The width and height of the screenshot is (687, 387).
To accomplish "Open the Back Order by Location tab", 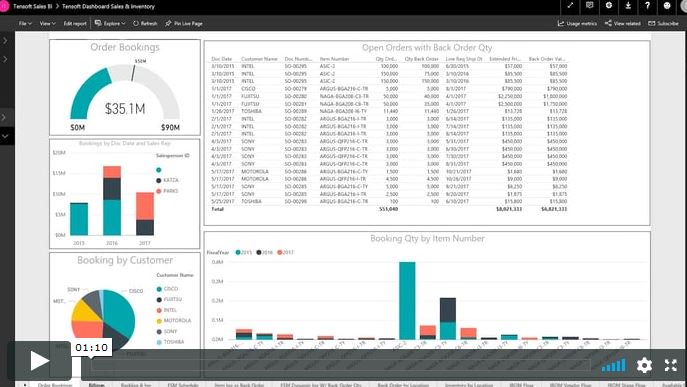I will [403, 385].
